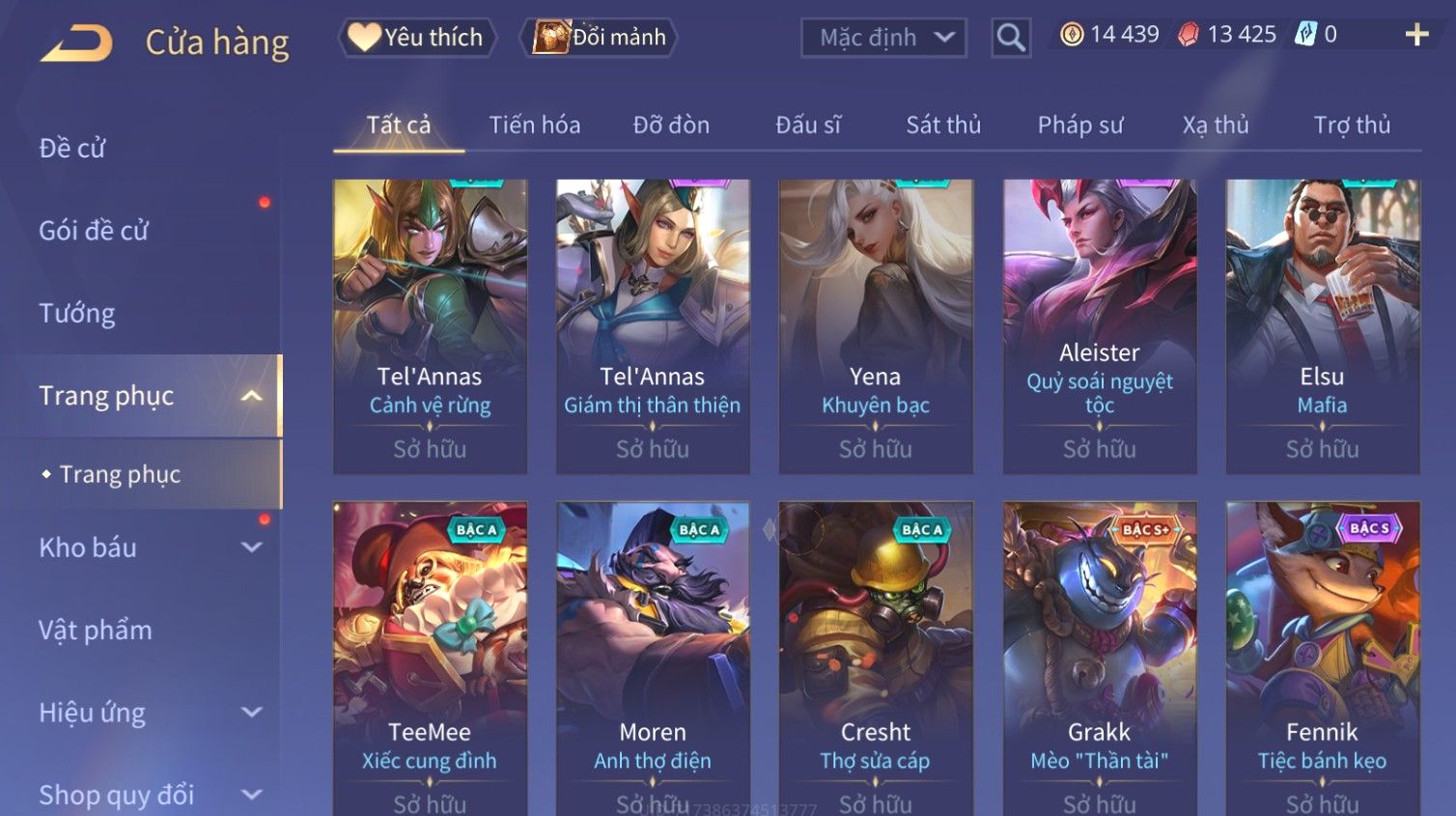The height and width of the screenshot is (816, 1456).
Task: Open Tướng in the sidebar
Action: click(77, 314)
